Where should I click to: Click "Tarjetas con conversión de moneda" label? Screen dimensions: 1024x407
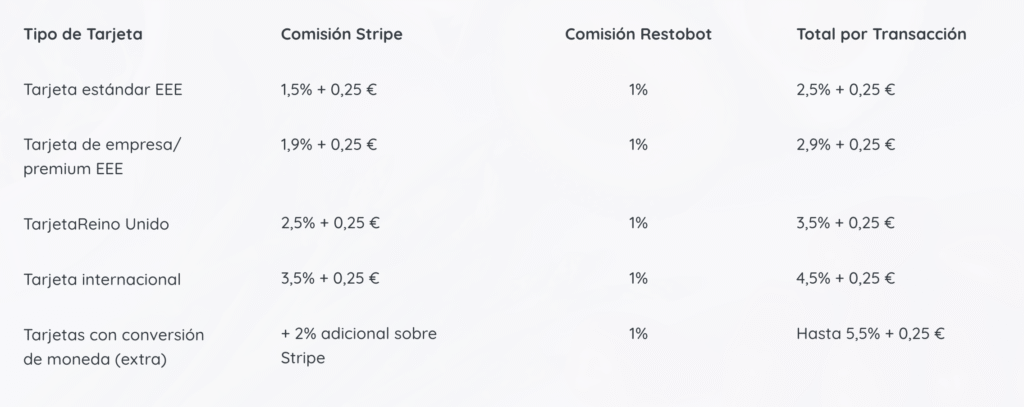113,346
